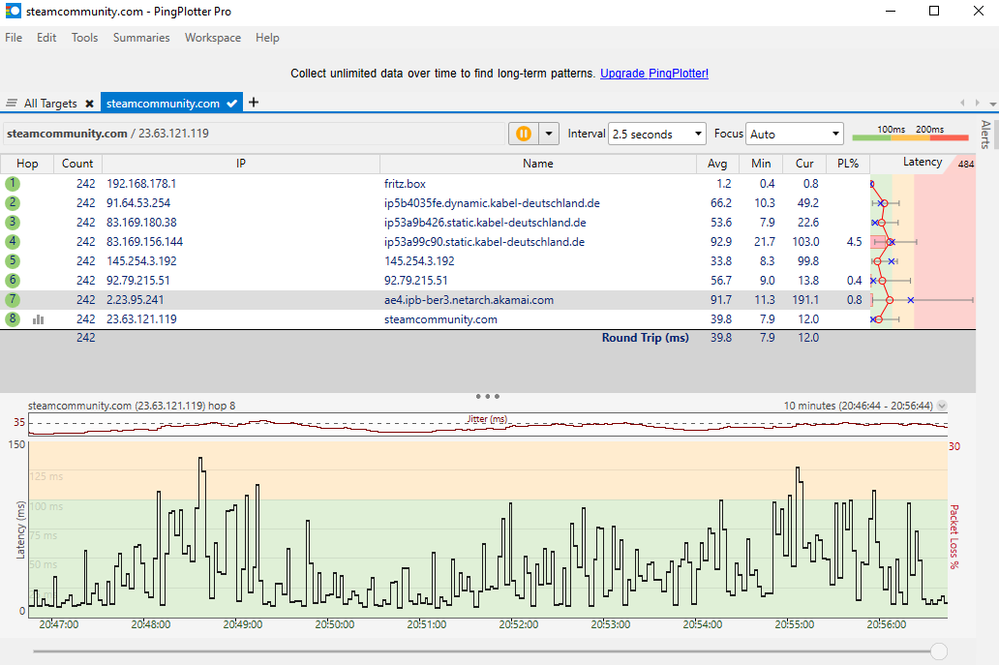
Task: Click the three-dot splitter handle above the timeline graph
Action: pyautogui.click(x=487, y=396)
